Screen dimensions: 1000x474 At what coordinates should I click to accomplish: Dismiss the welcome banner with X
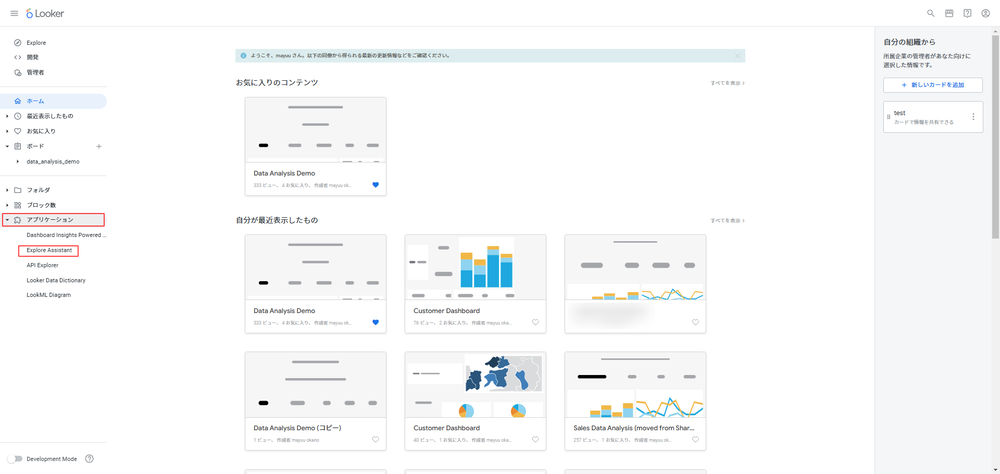click(738, 56)
